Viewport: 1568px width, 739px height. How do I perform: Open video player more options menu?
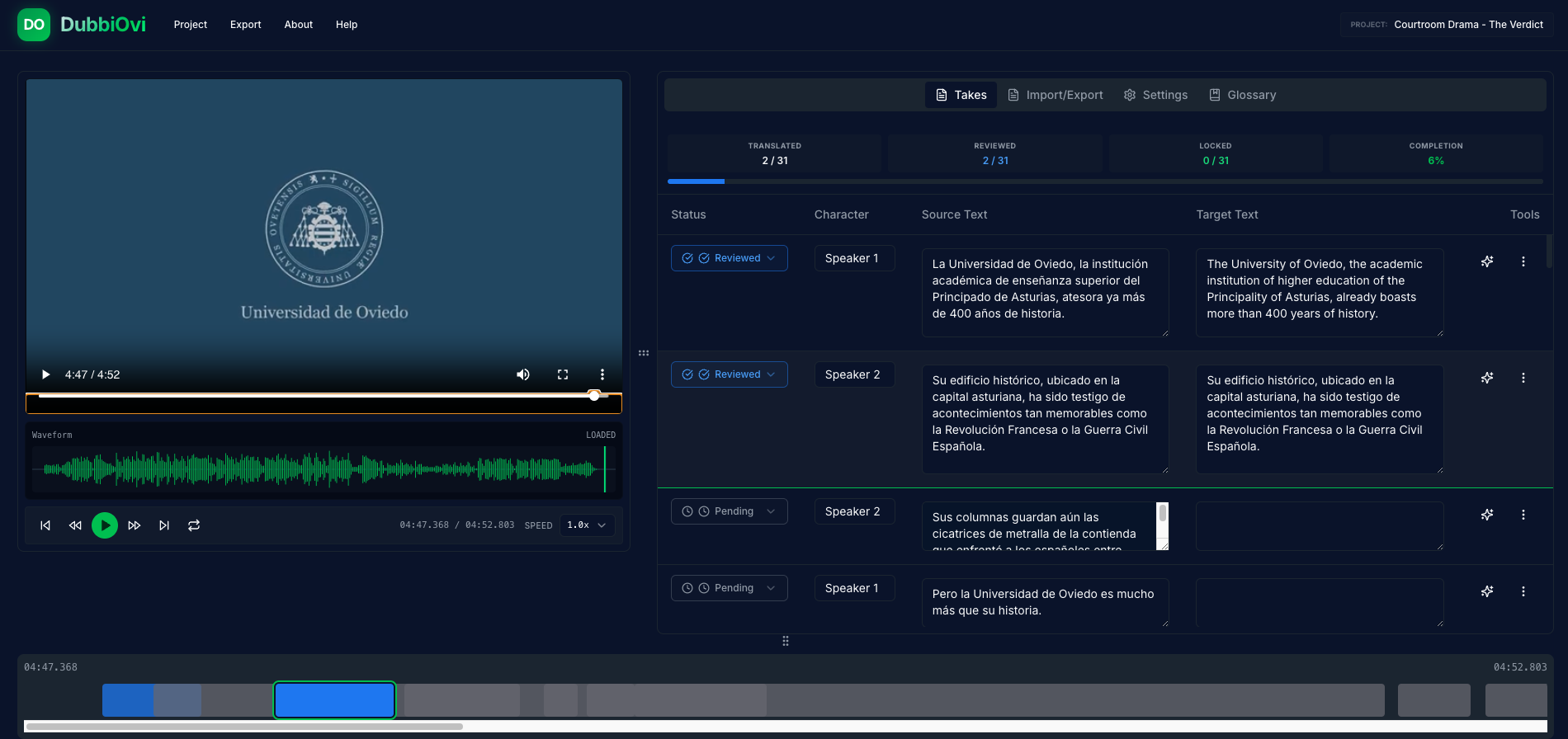[602, 374]
